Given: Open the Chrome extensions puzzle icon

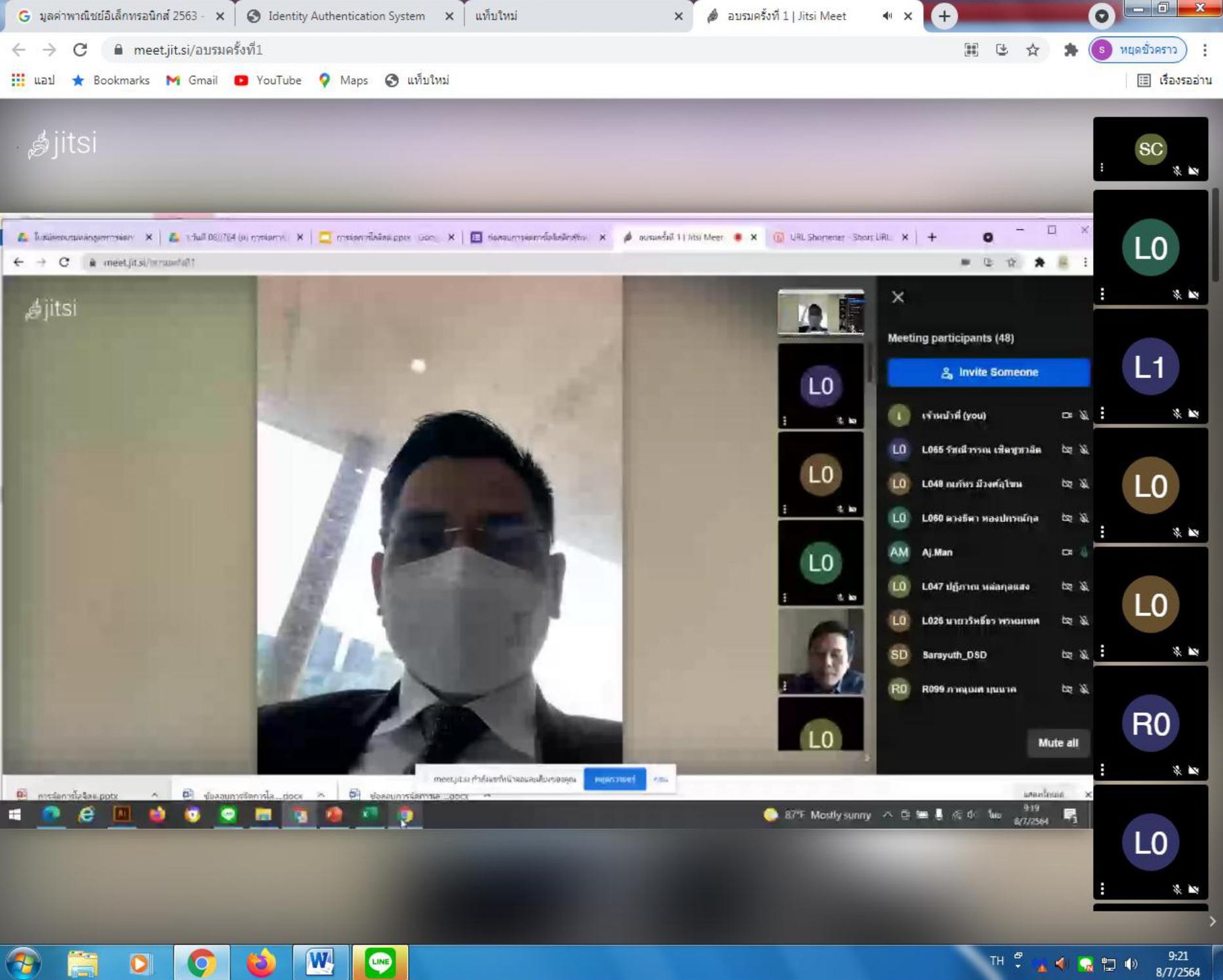Looking at the screenshot, I should point(1070,50).
